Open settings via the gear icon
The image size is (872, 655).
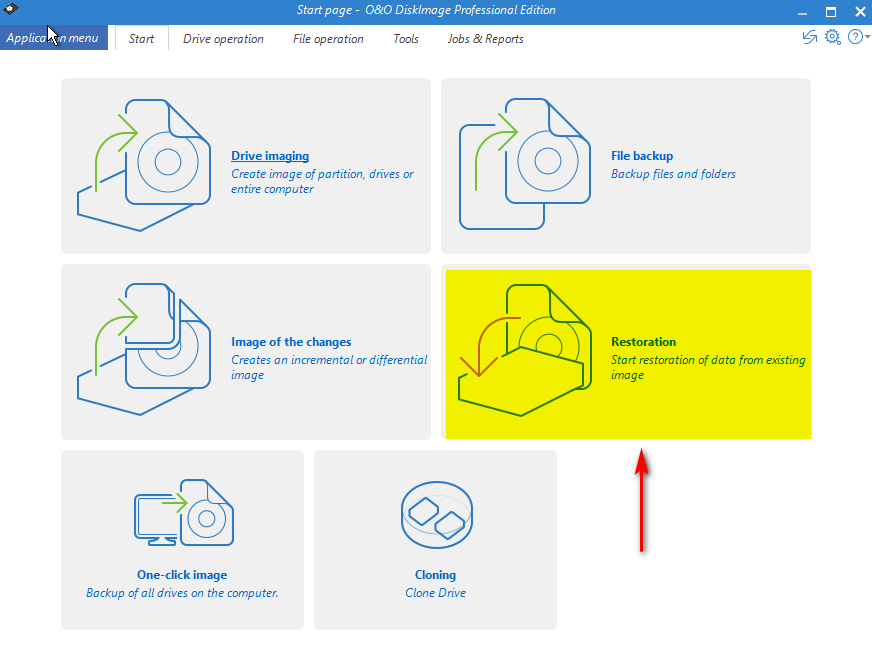pyautogui.click(x=832, y=37)
